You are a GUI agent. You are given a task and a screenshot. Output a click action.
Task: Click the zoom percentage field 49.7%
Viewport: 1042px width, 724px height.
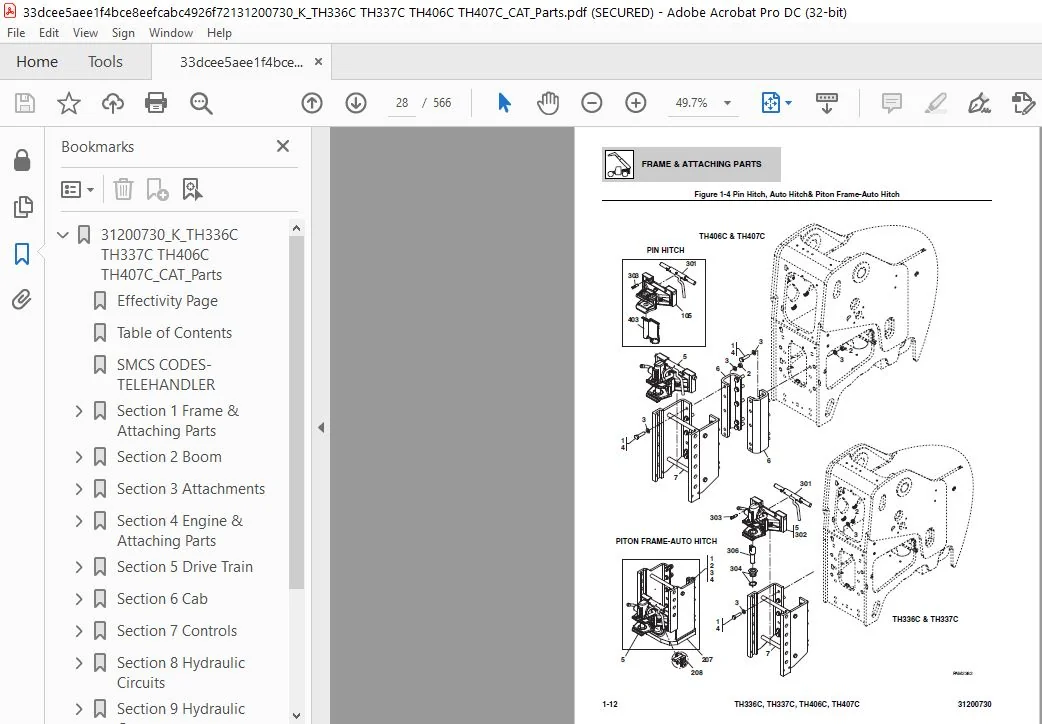pos(691,103)
